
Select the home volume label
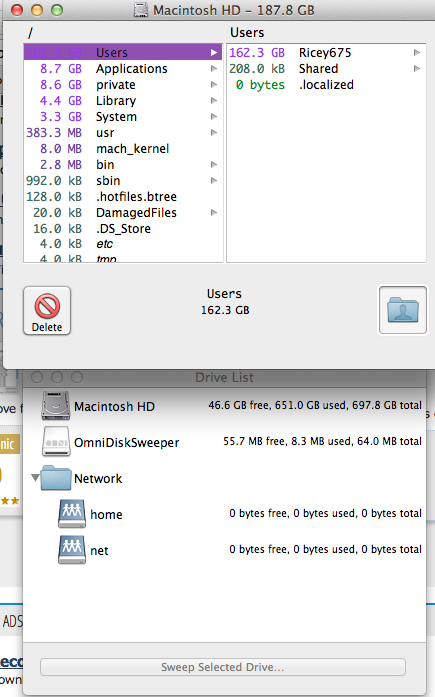(x=106, y=514)
